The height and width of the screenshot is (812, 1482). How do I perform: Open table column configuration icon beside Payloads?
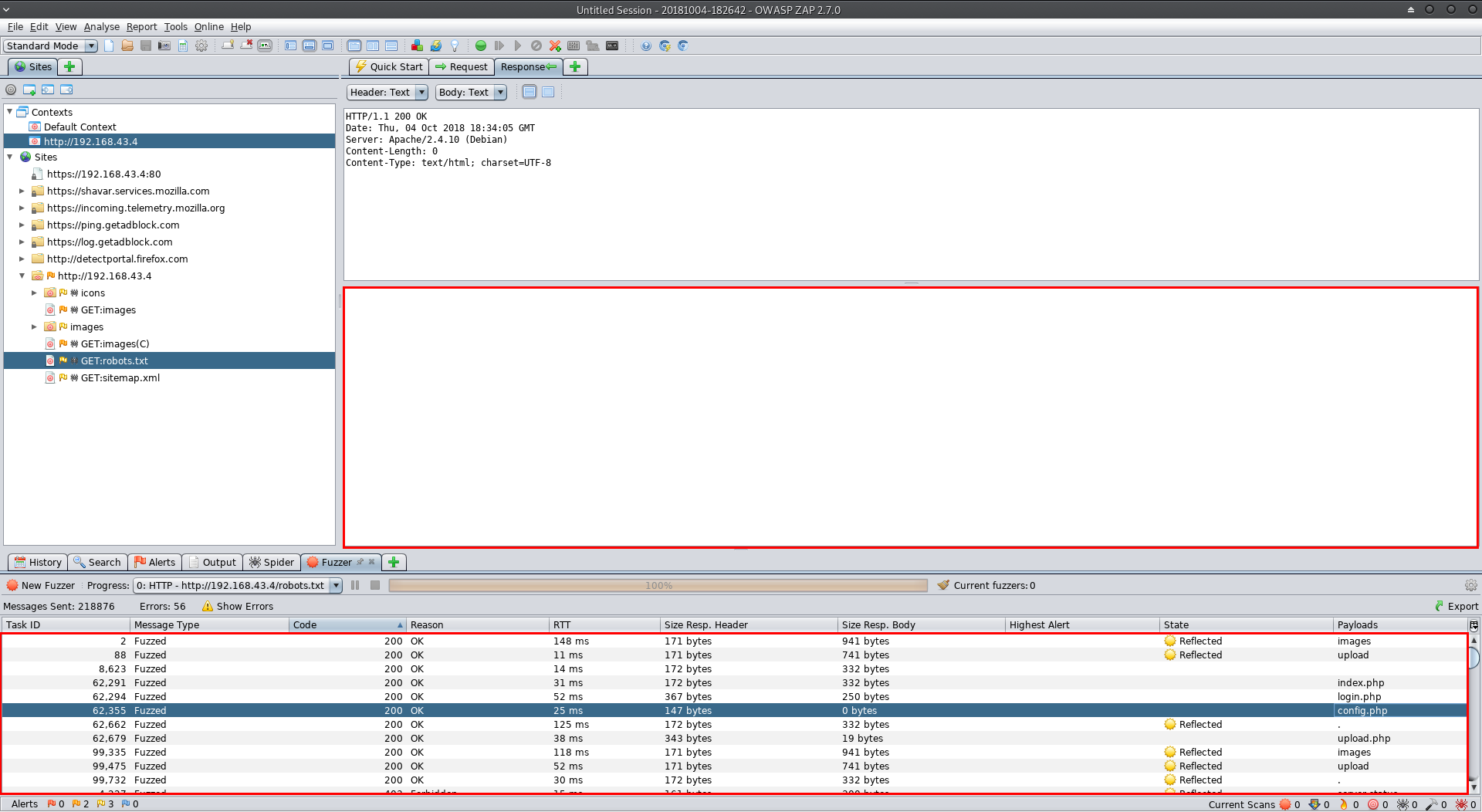pyautogui.click(x=1474, y=625)
